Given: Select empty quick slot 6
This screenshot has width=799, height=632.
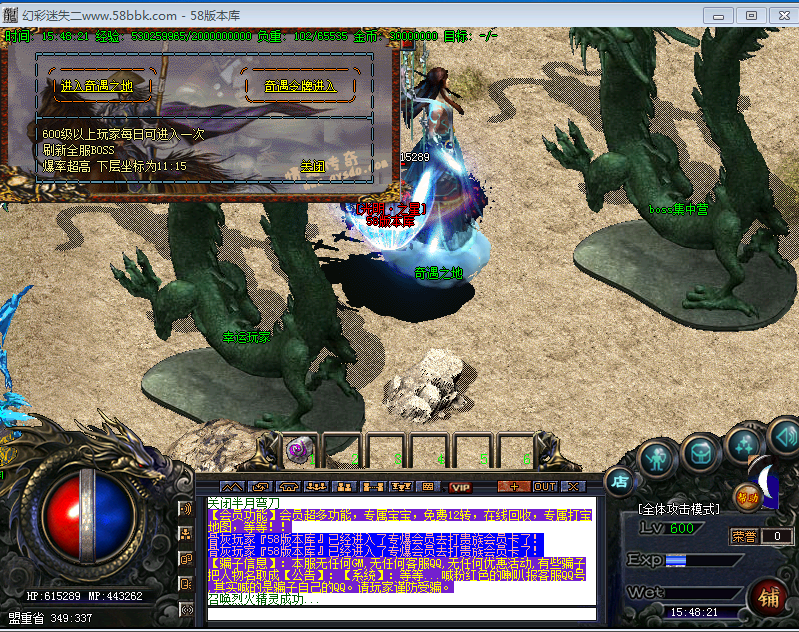Looking at the screenshot, I should tap(516, 450).
